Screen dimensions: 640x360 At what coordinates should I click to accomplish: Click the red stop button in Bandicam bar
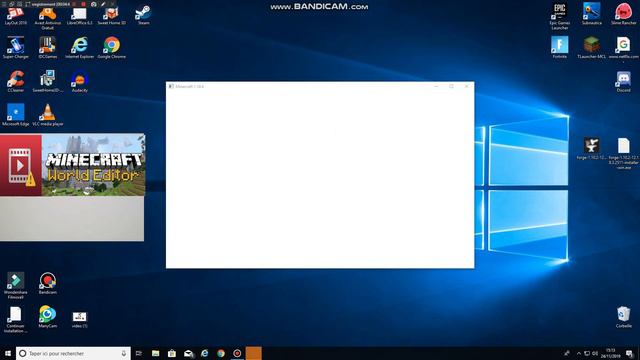[84, 4]
